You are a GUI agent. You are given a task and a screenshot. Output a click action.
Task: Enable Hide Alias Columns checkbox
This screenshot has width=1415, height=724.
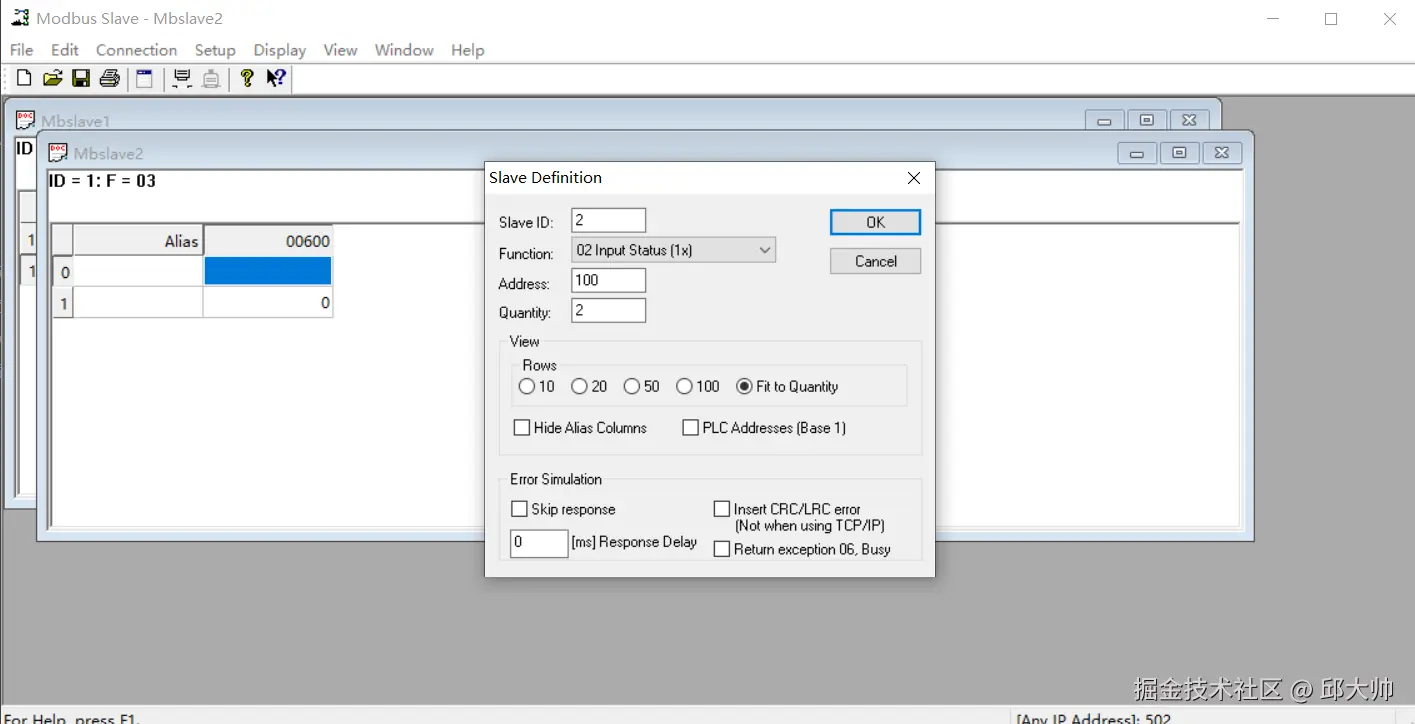(521, 428)
